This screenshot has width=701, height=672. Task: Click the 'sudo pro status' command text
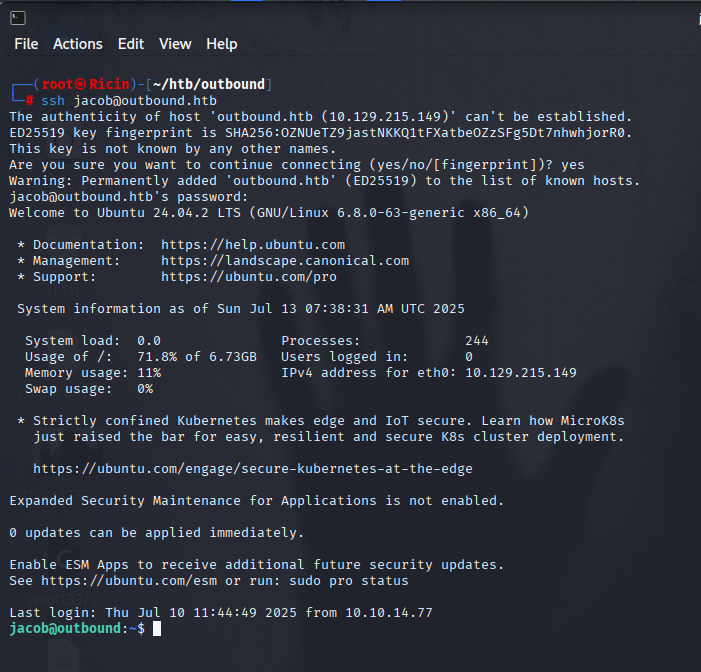point(349,581)
